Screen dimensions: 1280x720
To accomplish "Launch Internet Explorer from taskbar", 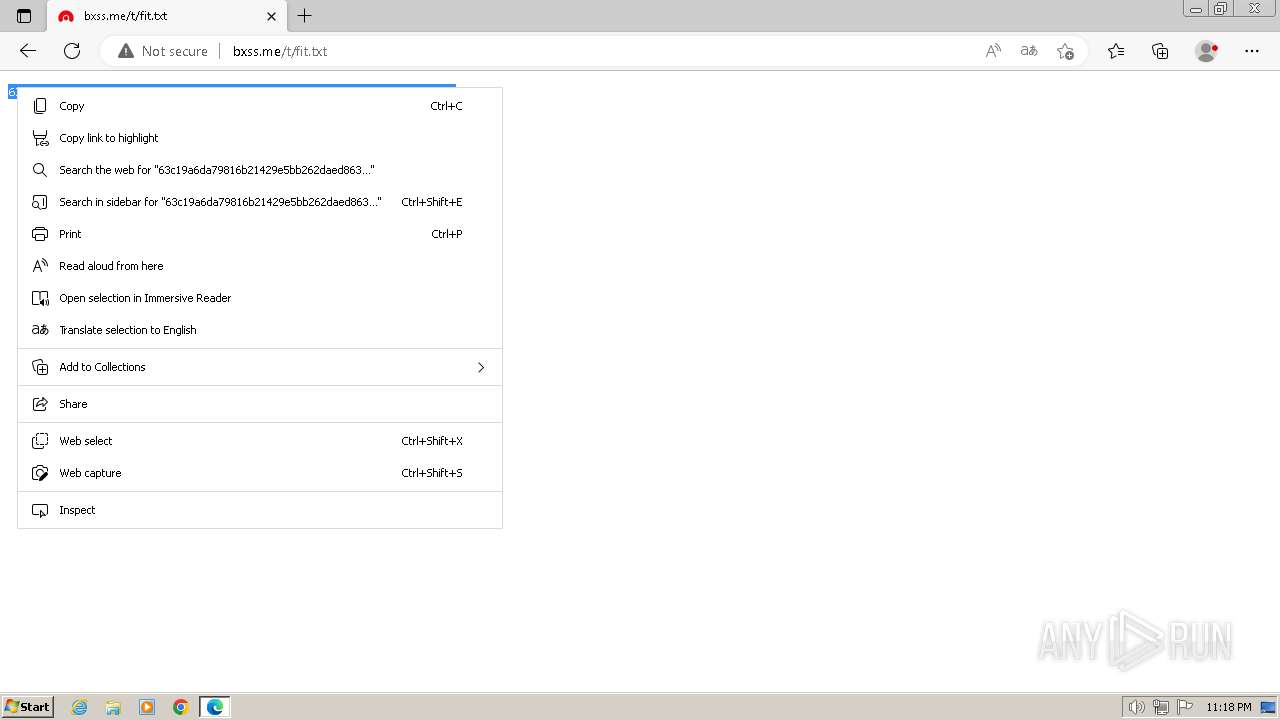I will pyautogui.click(x=80, y=707).
